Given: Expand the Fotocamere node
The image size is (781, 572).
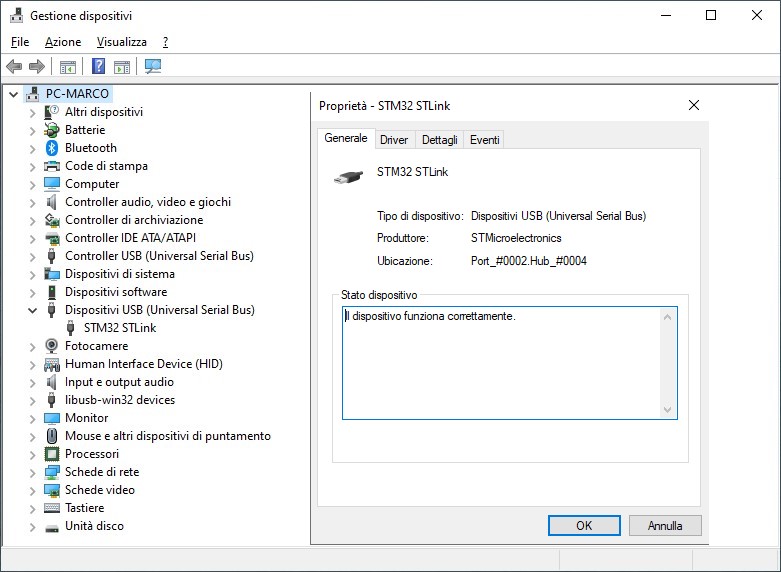Looking at the screenshot, I should pos(32,346).
